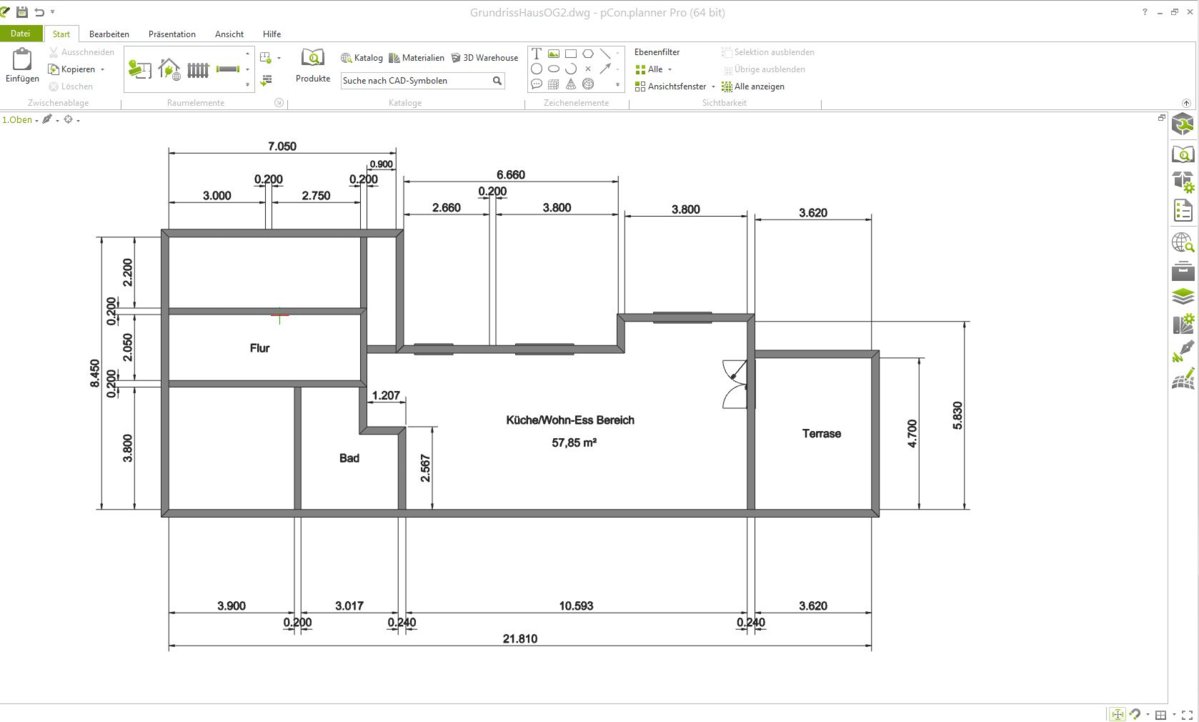Choose the rectangle shape drawing tool
1199x722 pixels.
570,54
